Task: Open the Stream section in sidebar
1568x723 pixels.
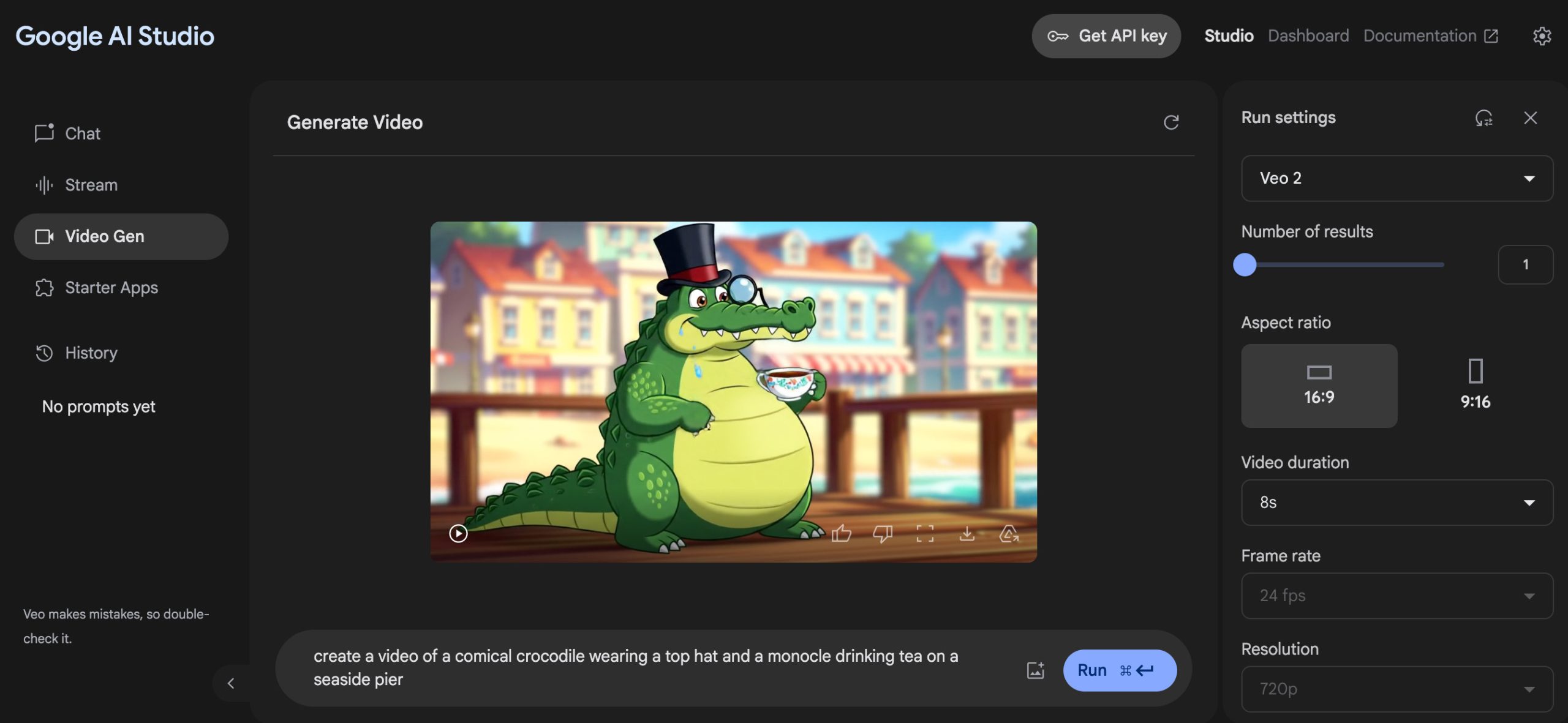Action: (x=91, y=185)
